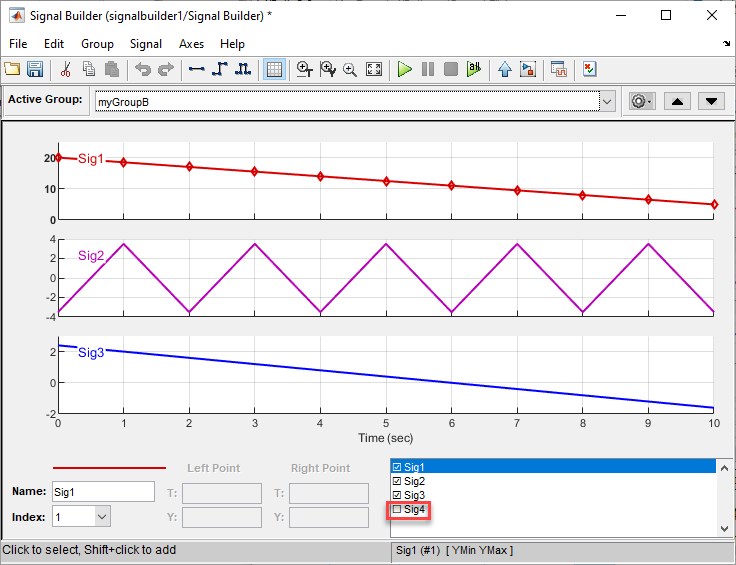Click the Time (sec) axis label
The width and height of the screenshot is (736, 565).
(x=385, y=438)
